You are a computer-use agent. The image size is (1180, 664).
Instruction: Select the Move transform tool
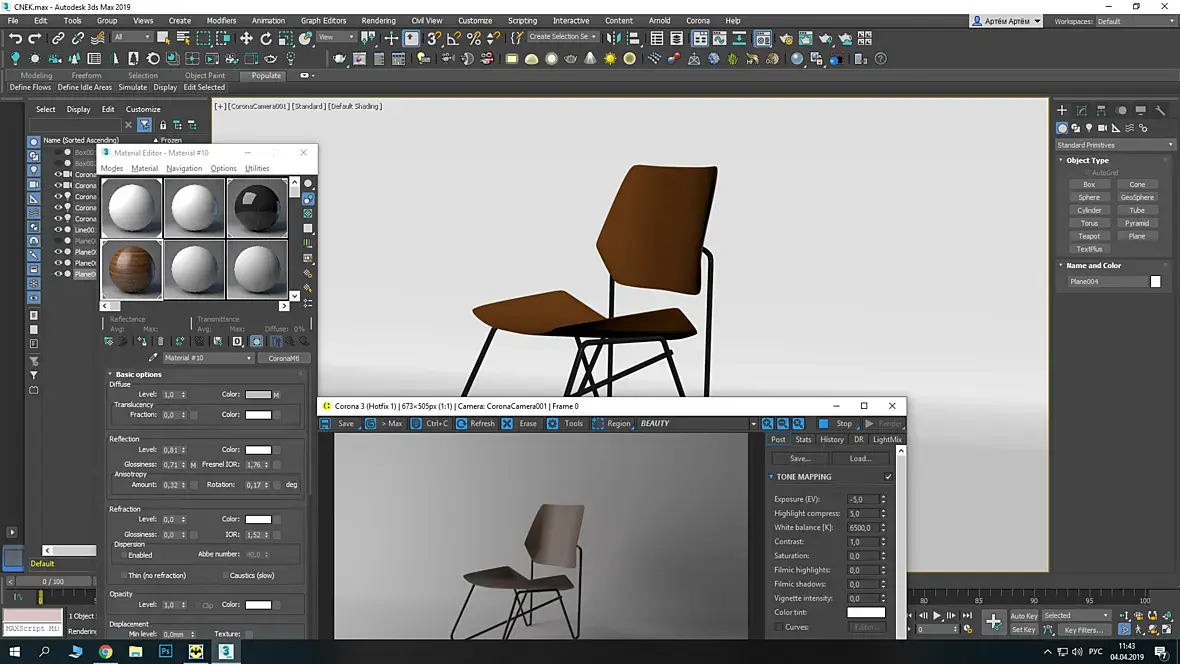point(246,38)
